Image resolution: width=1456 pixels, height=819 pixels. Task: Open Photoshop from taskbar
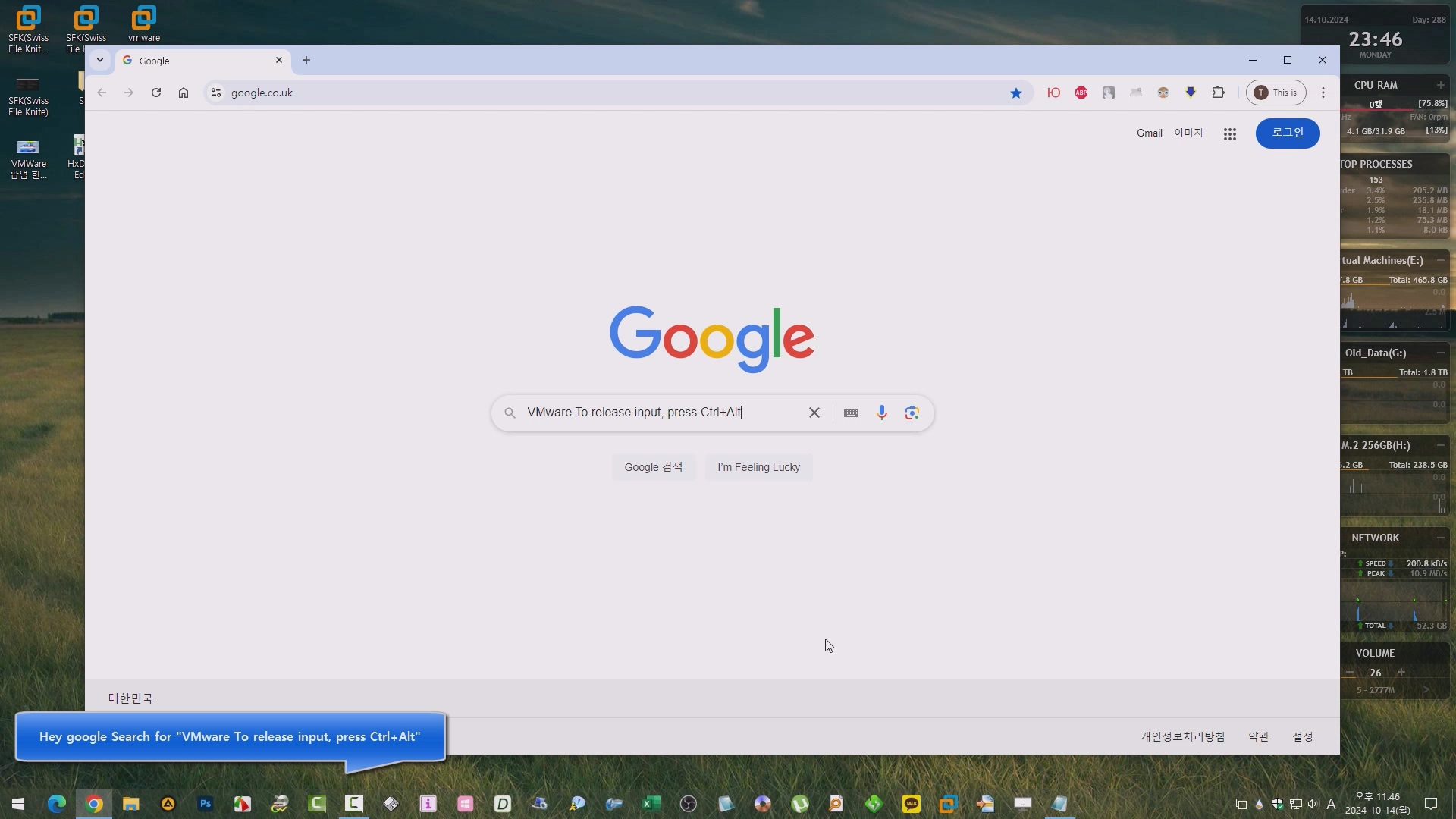(205, 804)
